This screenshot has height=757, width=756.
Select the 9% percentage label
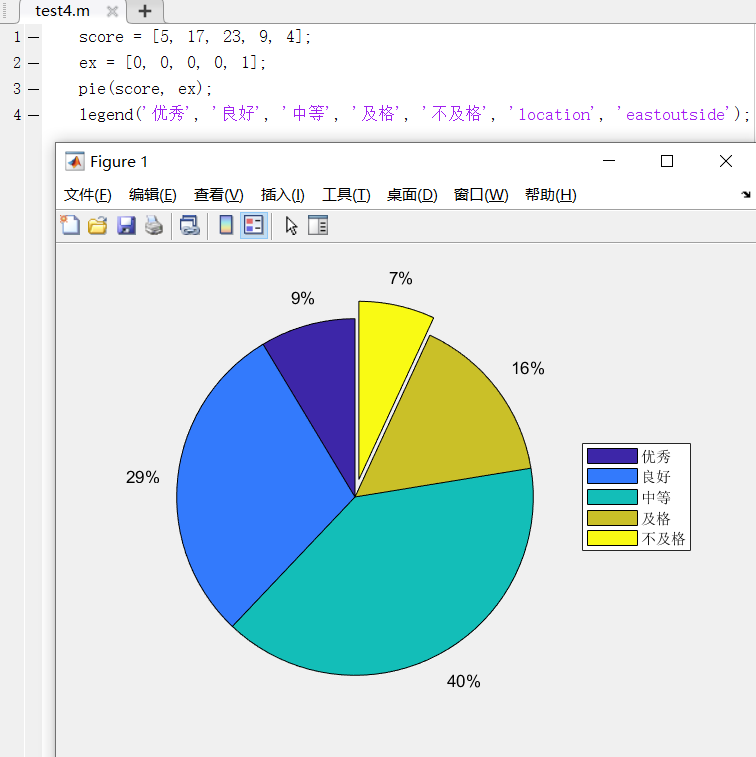pyautogui.click(x=303, y=298)
